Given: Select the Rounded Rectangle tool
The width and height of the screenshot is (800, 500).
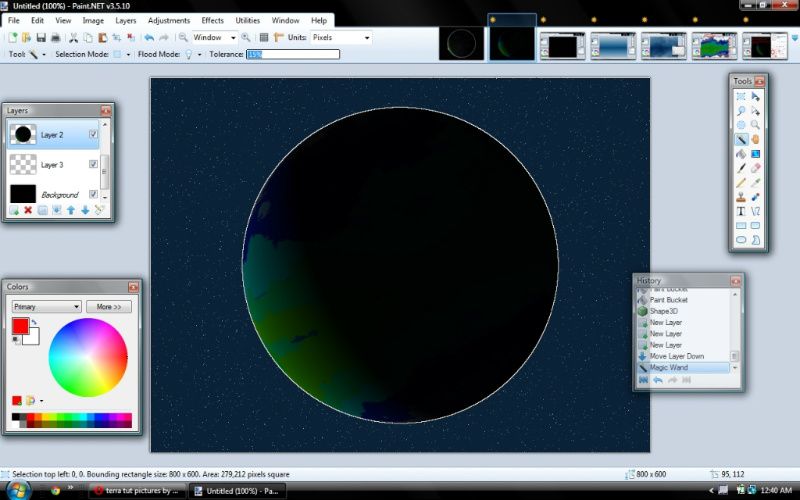Looking at the screenshot, I should tap(756, 226).
